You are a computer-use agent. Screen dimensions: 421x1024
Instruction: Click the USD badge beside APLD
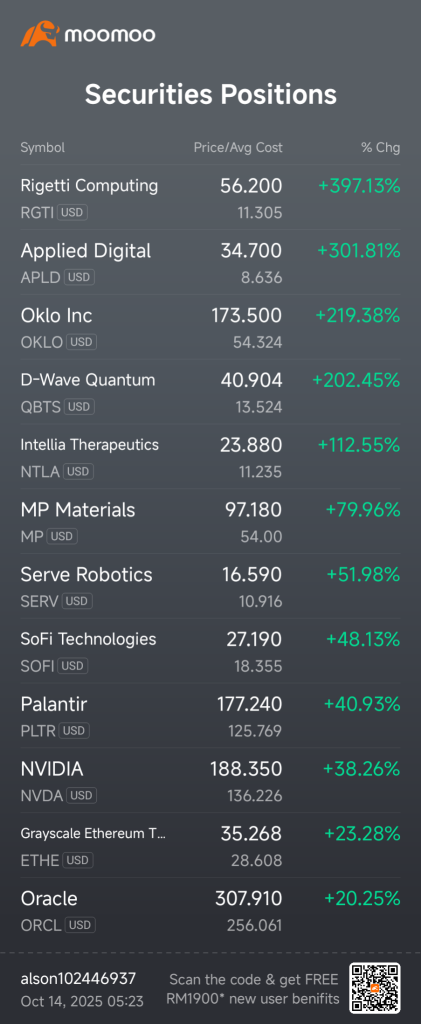80,278
